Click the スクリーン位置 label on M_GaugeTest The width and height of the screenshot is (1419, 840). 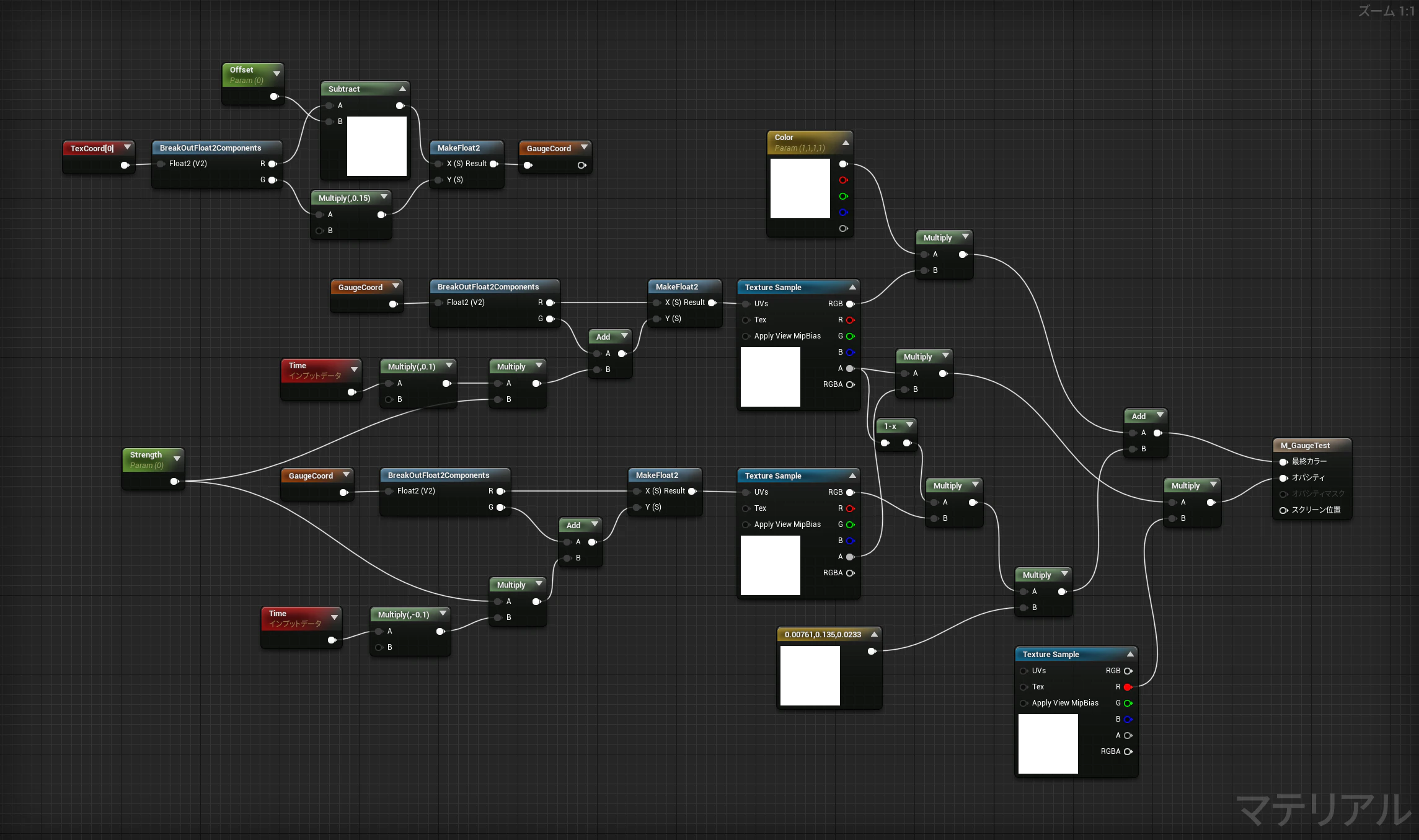pos(1316,510)
